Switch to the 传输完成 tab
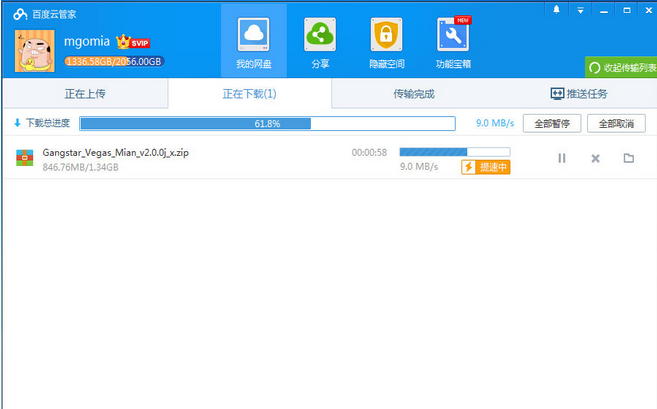The width and height of the screenshot is (657, 409). point(414,94)
